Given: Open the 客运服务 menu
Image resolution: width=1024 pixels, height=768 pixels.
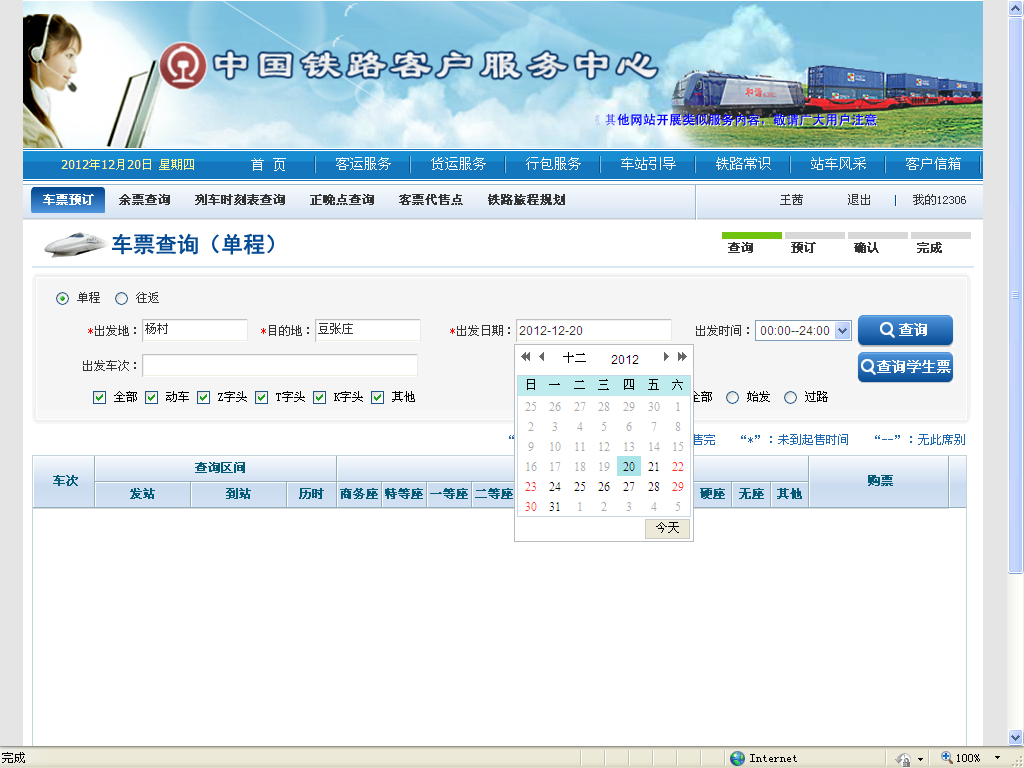Looking at the screenshot, I should [363, 164].
